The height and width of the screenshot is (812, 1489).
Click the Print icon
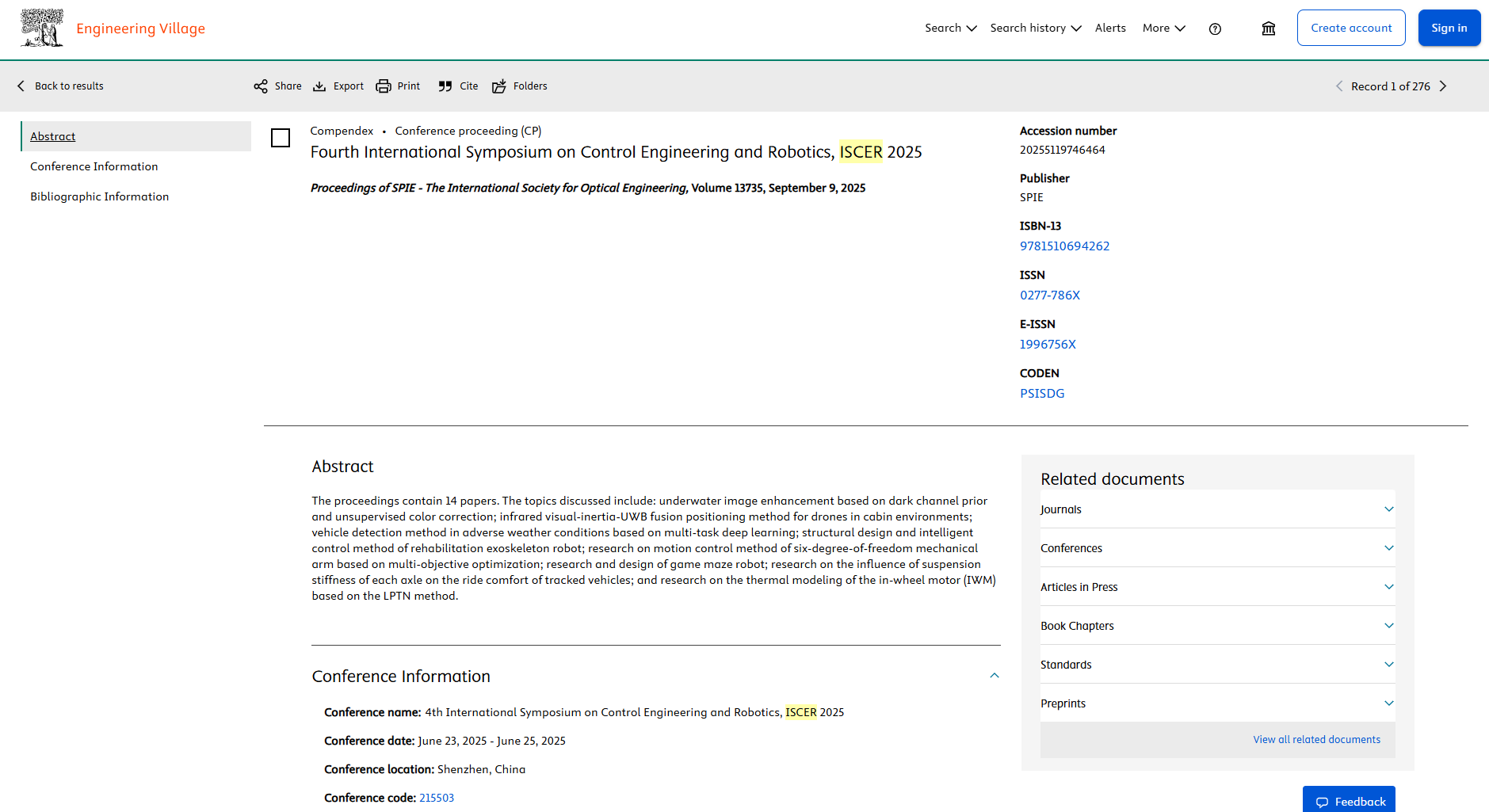coord(384,86)
